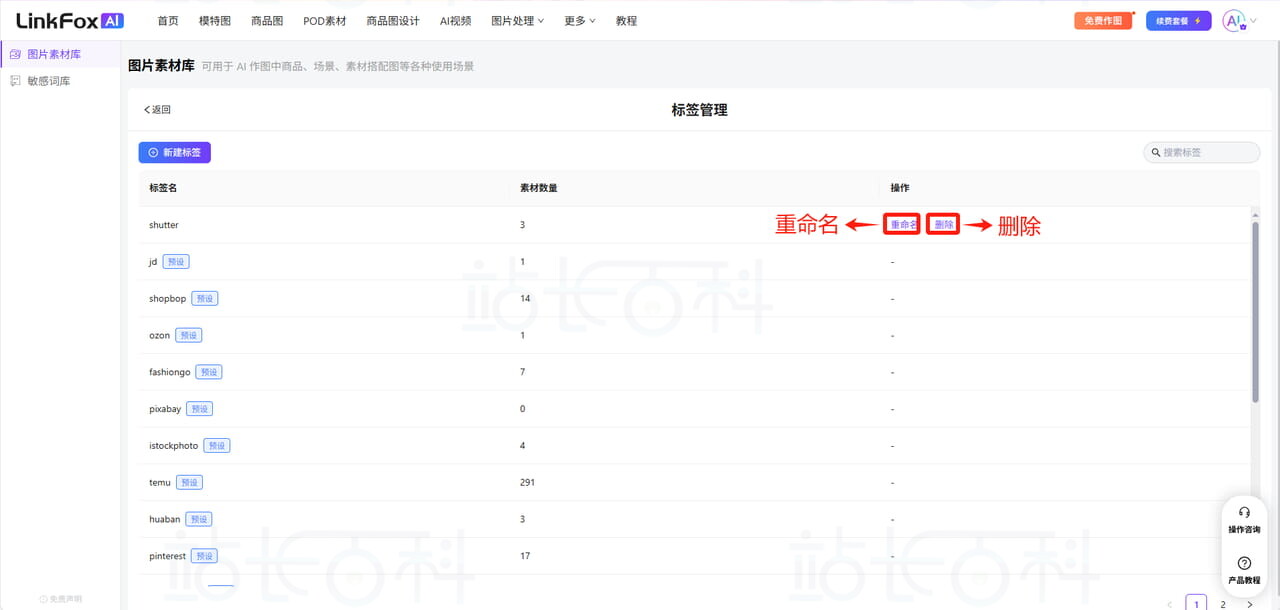Screen dimensions: 1280x610
Task: Go to page 2 in pagination
Action: 1223,604
